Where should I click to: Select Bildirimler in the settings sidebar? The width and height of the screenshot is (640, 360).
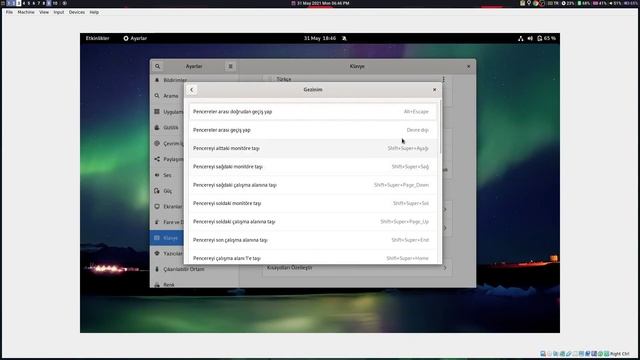tap(176, 80)
